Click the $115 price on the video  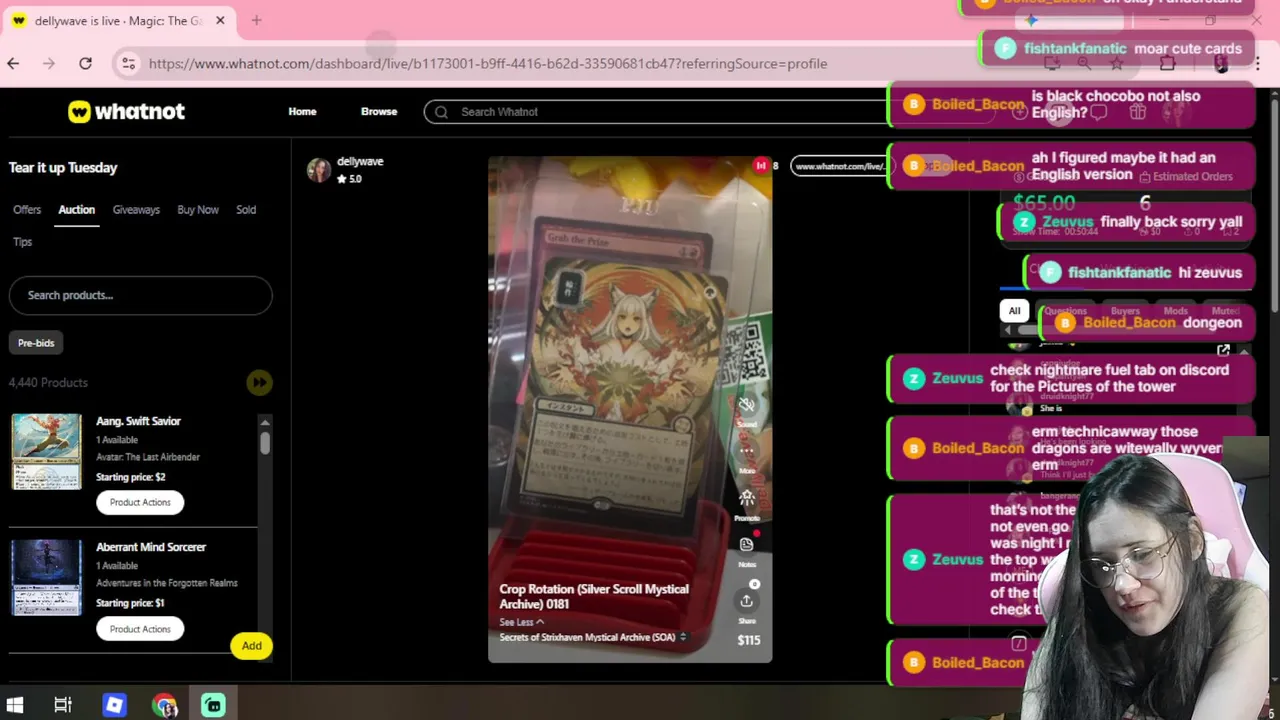tap(749, 640)
